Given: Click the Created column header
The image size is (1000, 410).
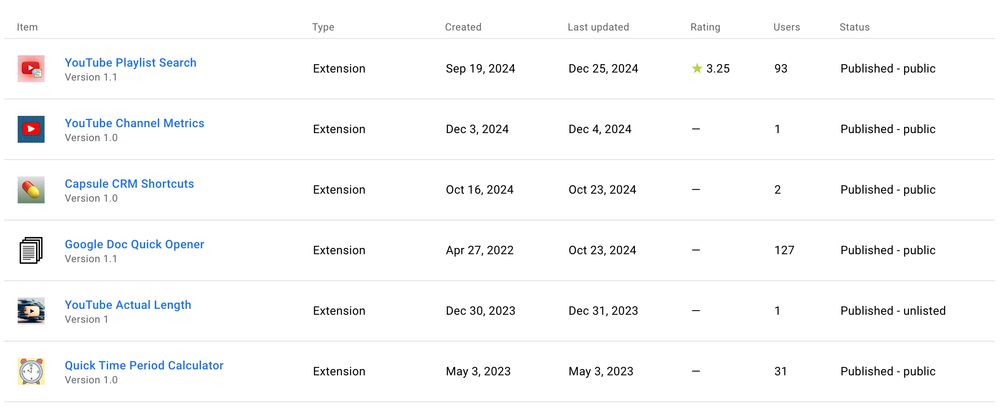Looking at the screenshot, I should click(x=463, y=27).
